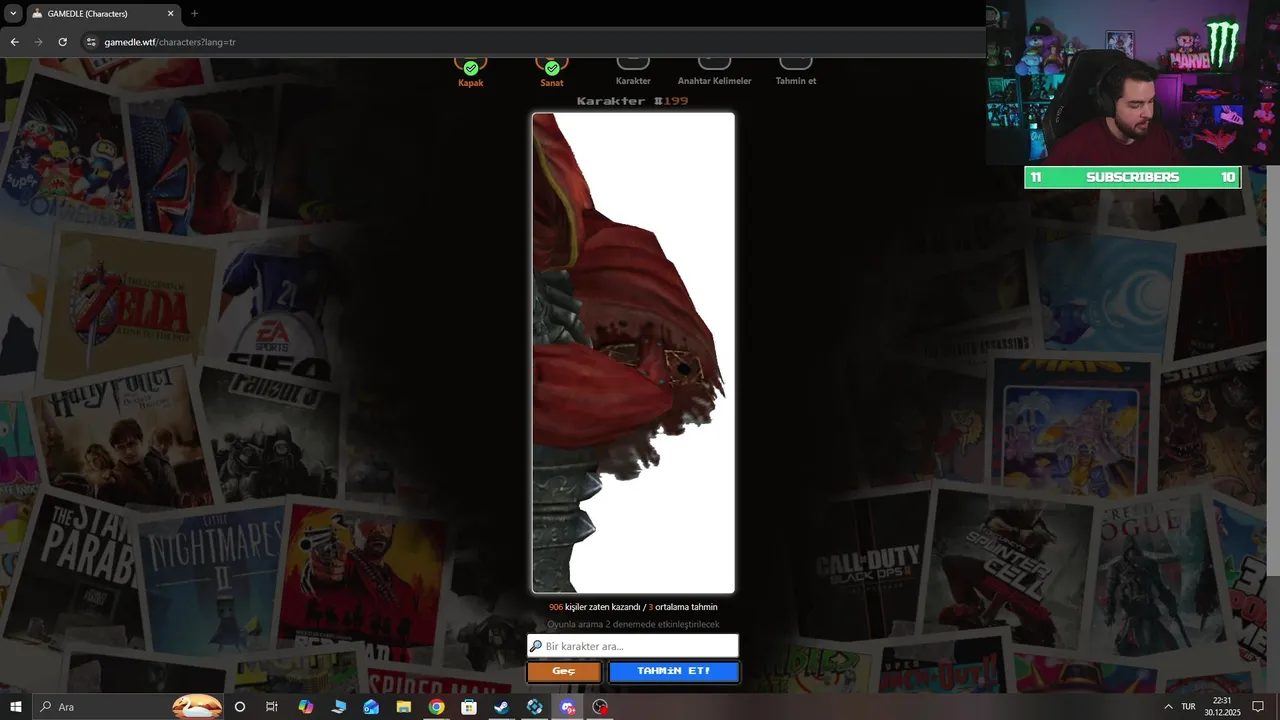The image size is (1280, 720).
Task: Change TUR keyboard language
Action: pos(1188,706)
